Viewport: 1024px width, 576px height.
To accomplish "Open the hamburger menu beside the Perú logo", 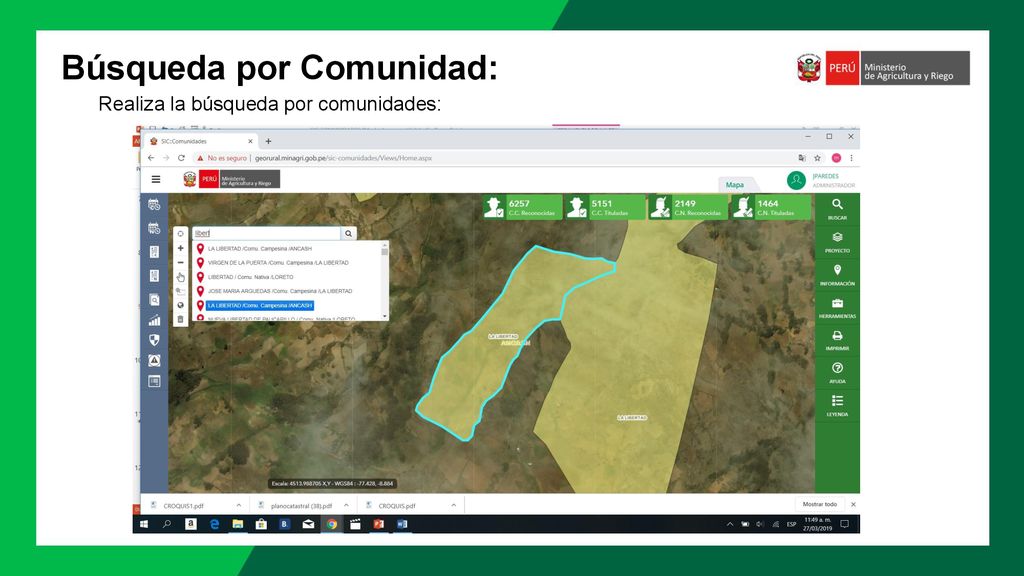I will 155,179.
